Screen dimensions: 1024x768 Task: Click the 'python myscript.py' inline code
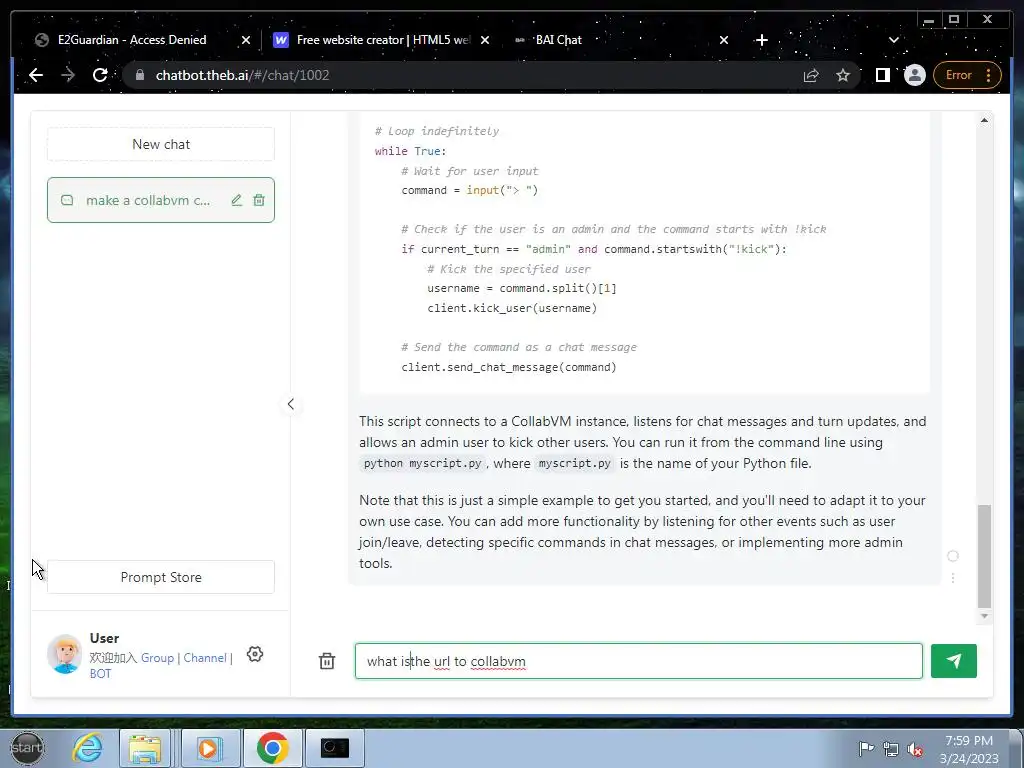click(x=423, y=463)
